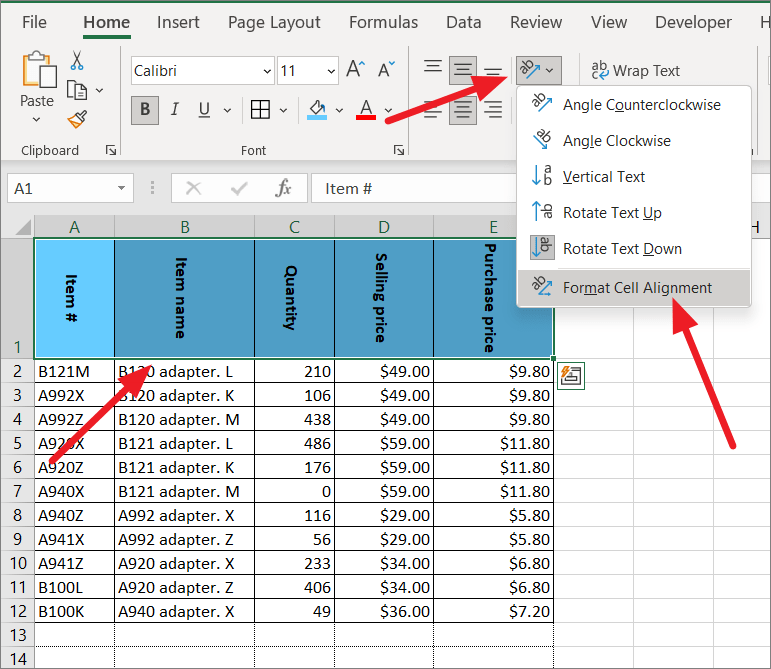Set Bottom Align in the ribbon
Image resolution: width=771 pixels, height=669 pixels.
coord(493,70)
